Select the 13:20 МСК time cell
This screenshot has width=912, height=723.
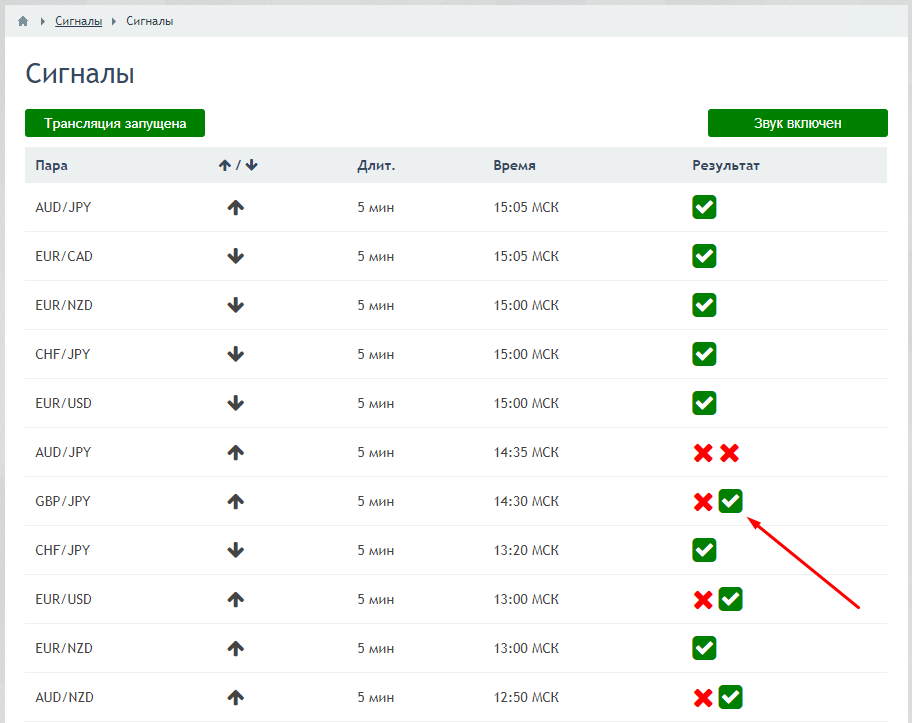(526, 550)
